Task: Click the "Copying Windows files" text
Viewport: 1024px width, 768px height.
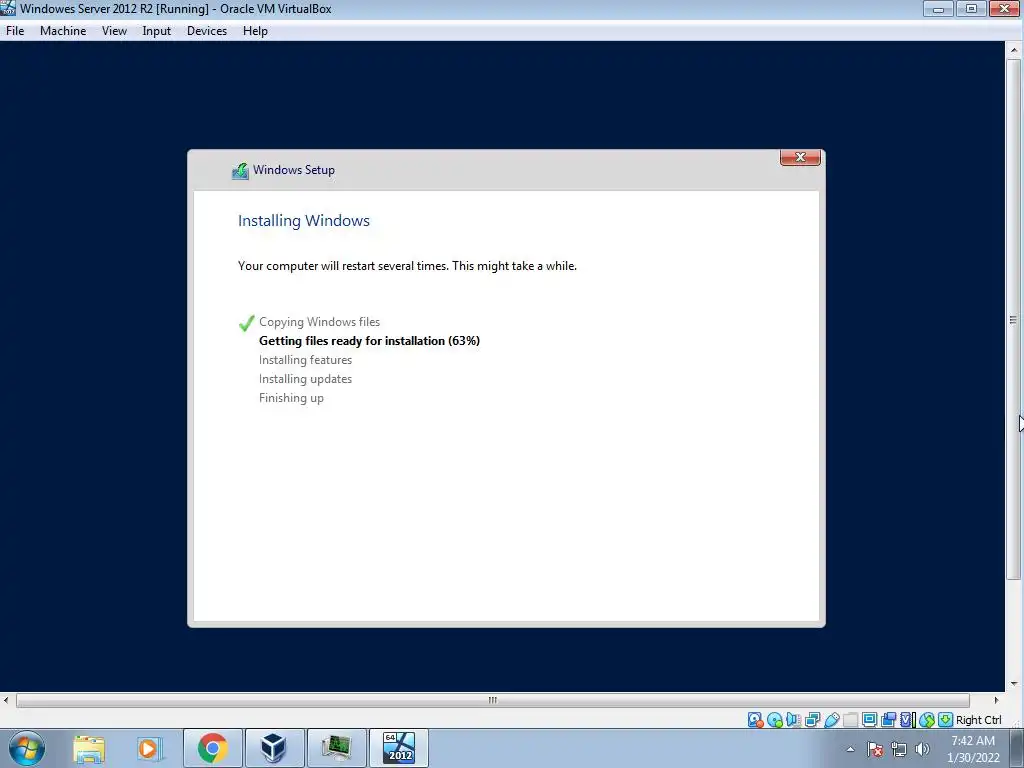Action: click(319, 322)
